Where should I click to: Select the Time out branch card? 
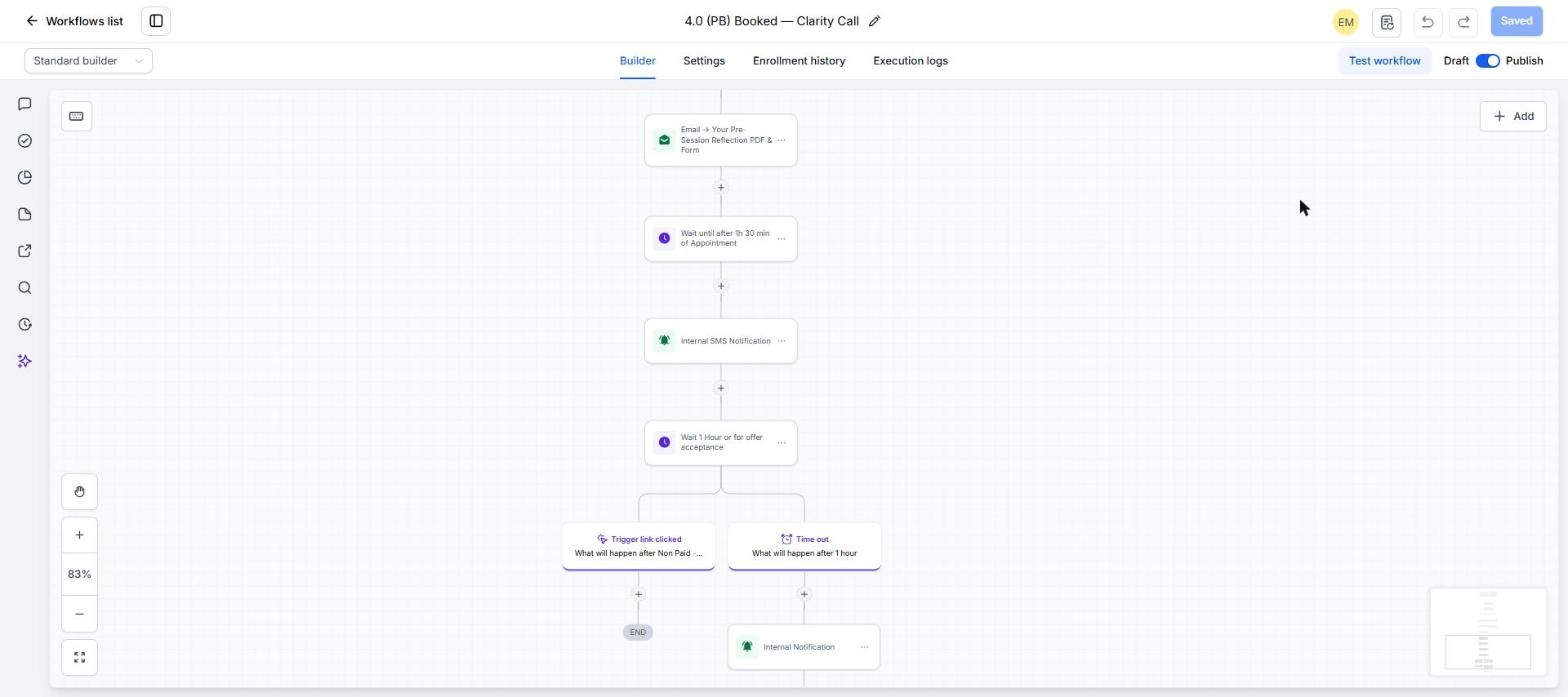point(805,546)
